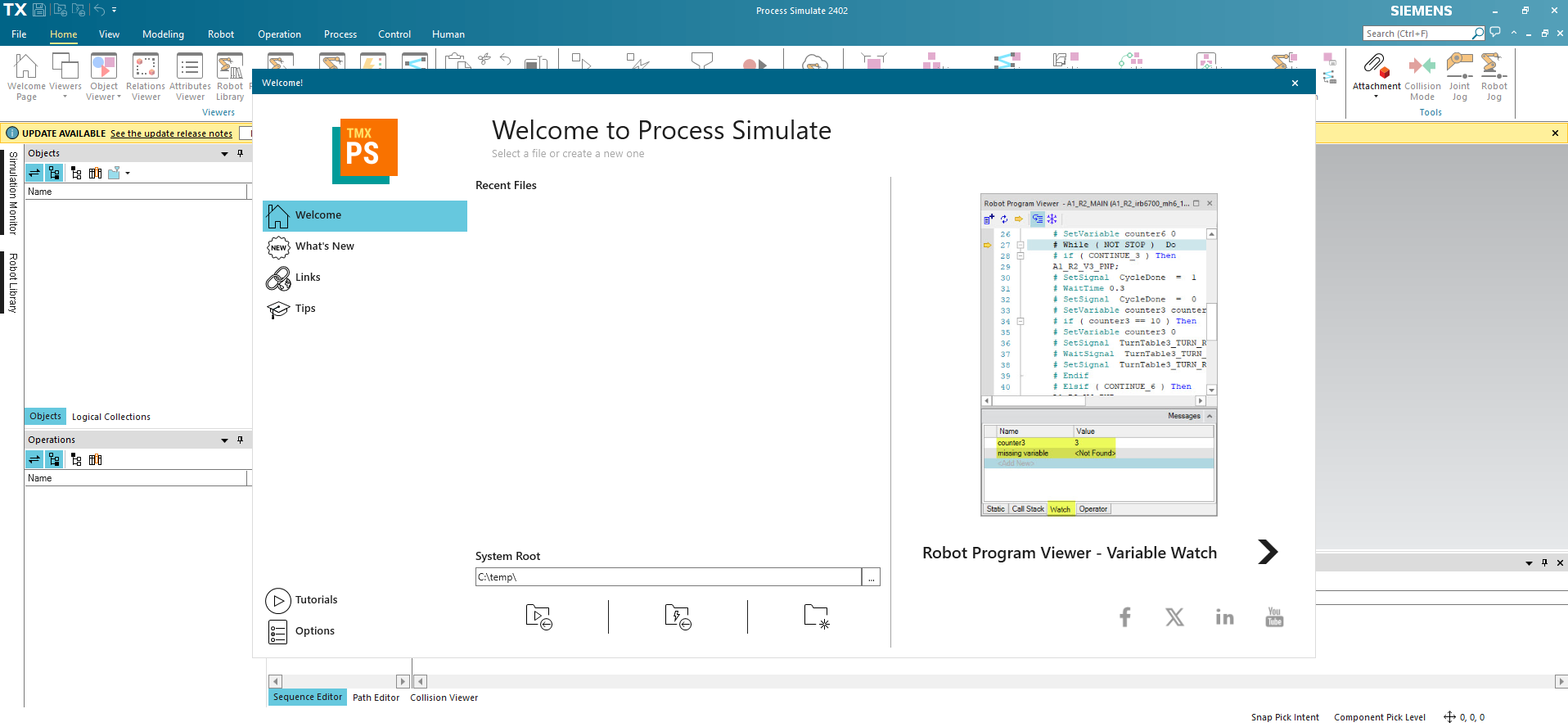
Task: Open See the update release notes link
Action: 171,133
